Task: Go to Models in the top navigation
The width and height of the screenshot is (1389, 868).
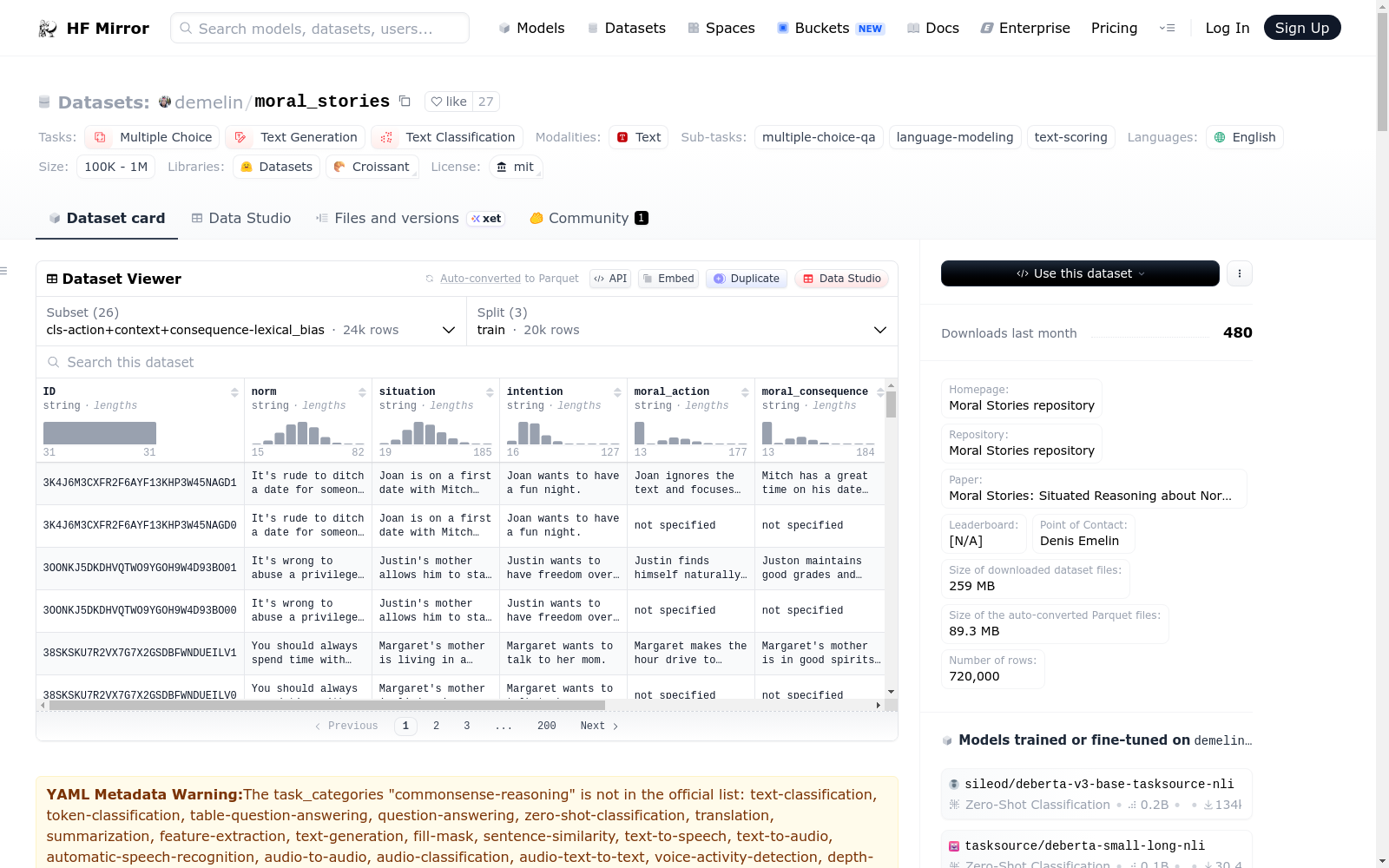Action: 531,28
